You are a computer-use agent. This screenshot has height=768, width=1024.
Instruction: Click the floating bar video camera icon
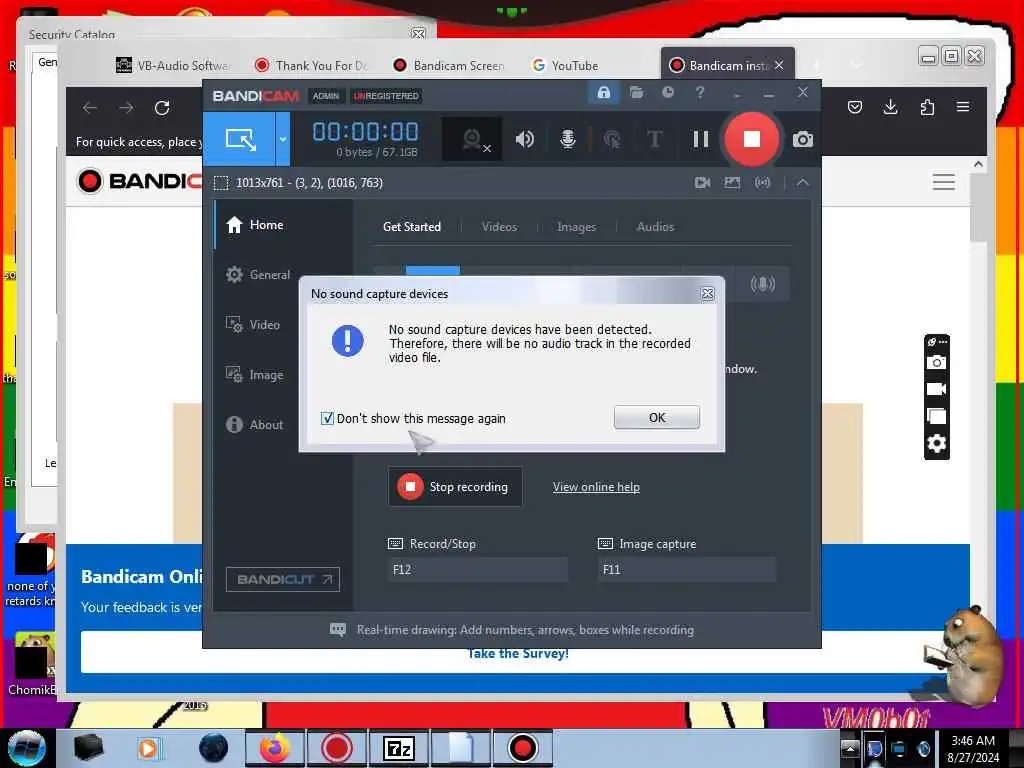(x=936, y=390)
